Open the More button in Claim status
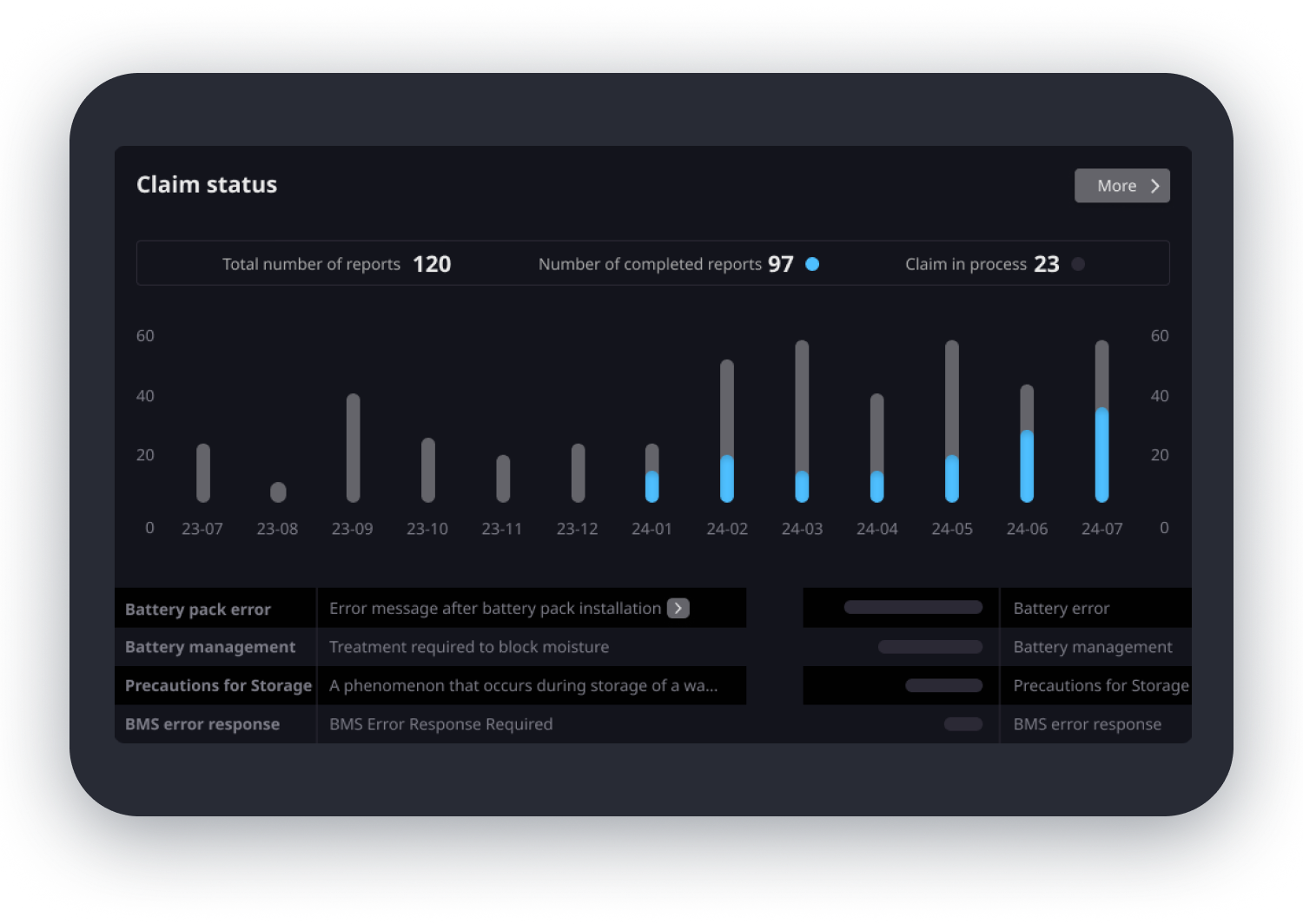1303x924 pixels. pos(1121,186)
